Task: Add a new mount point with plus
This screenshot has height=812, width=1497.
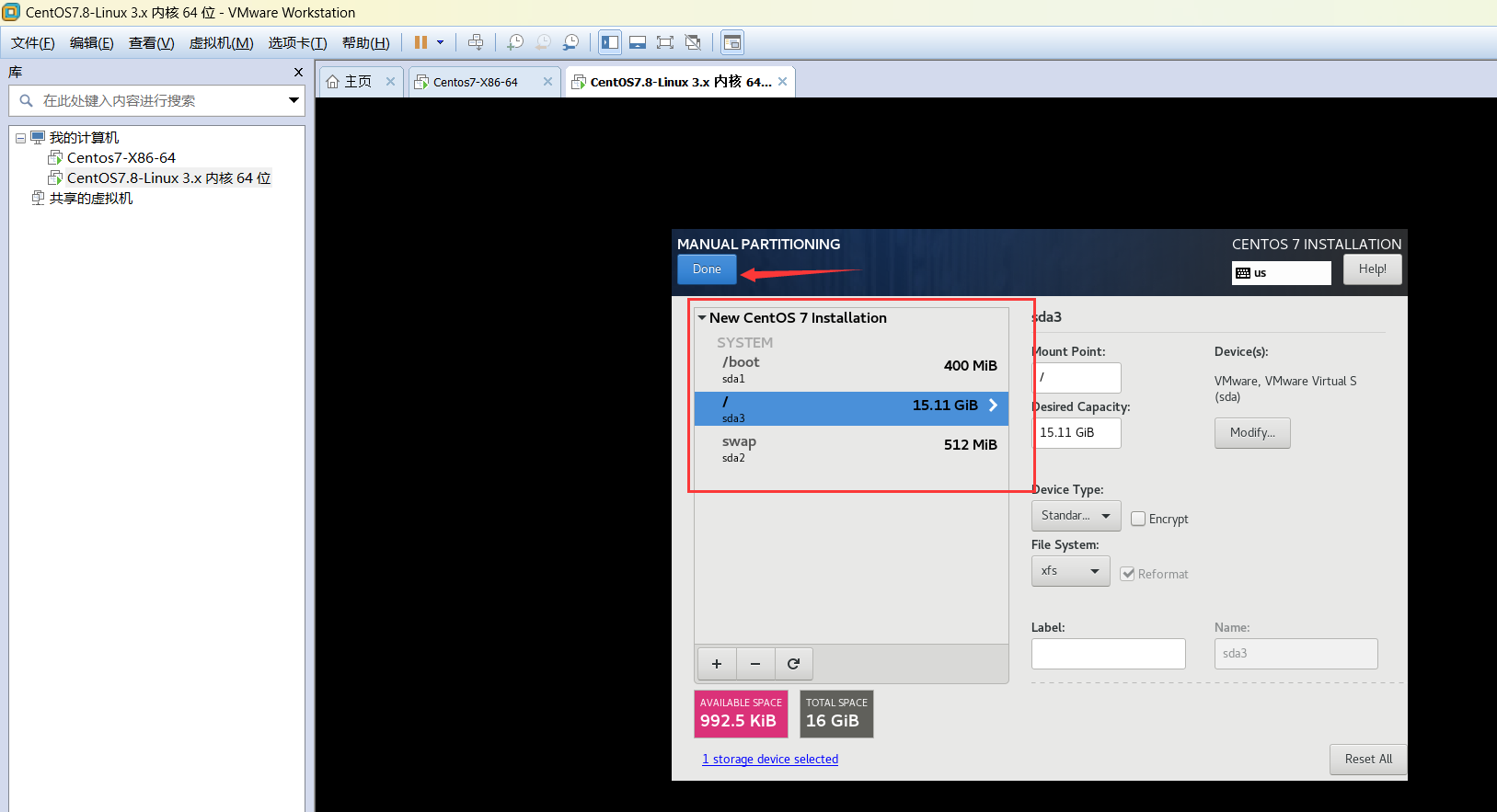Action: click(x=717, y=664)
